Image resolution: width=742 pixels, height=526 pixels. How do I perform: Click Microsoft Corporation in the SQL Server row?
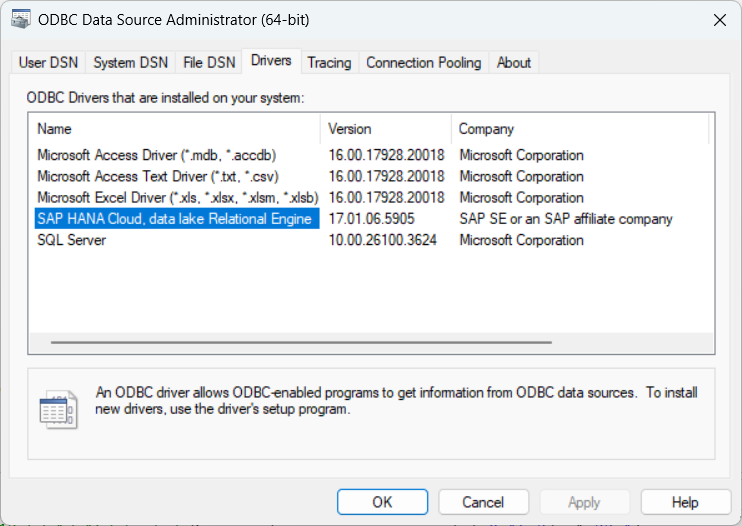tap(521, 240)
